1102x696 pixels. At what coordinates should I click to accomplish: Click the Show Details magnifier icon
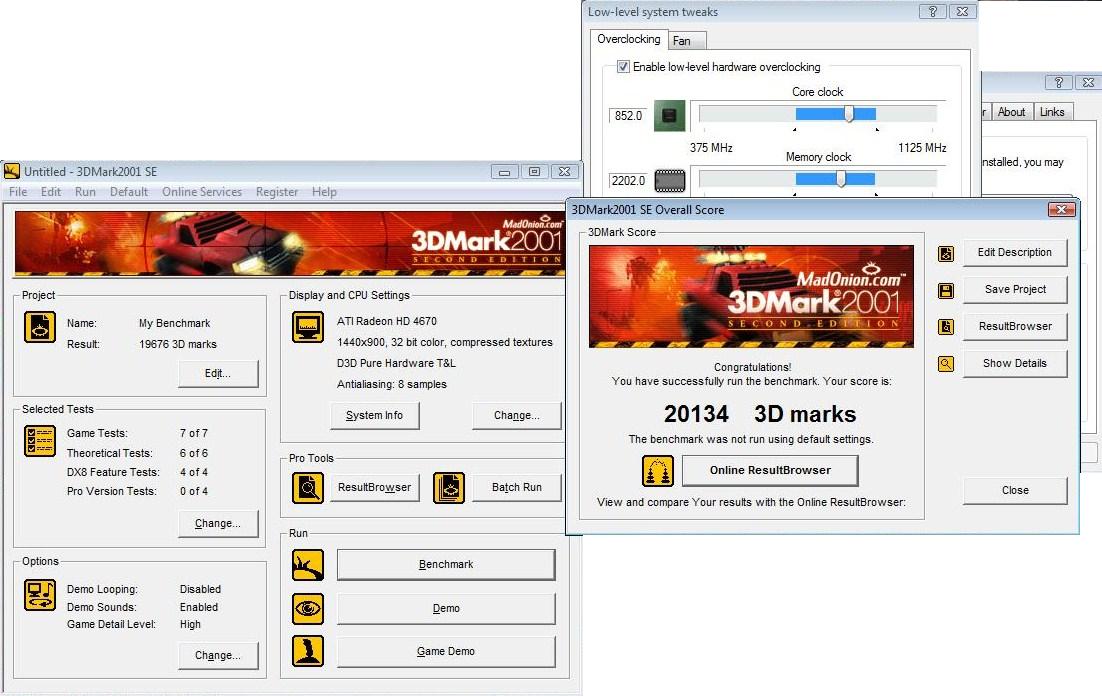(x=946, y=364)
